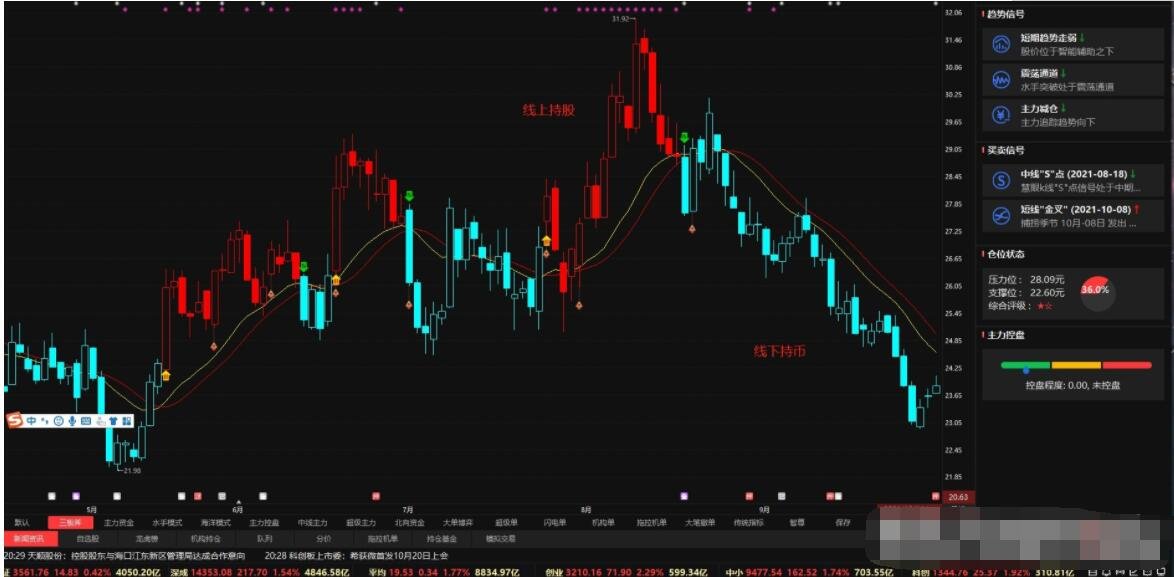Click the green sell arrow near August peak

click(684, 138)
